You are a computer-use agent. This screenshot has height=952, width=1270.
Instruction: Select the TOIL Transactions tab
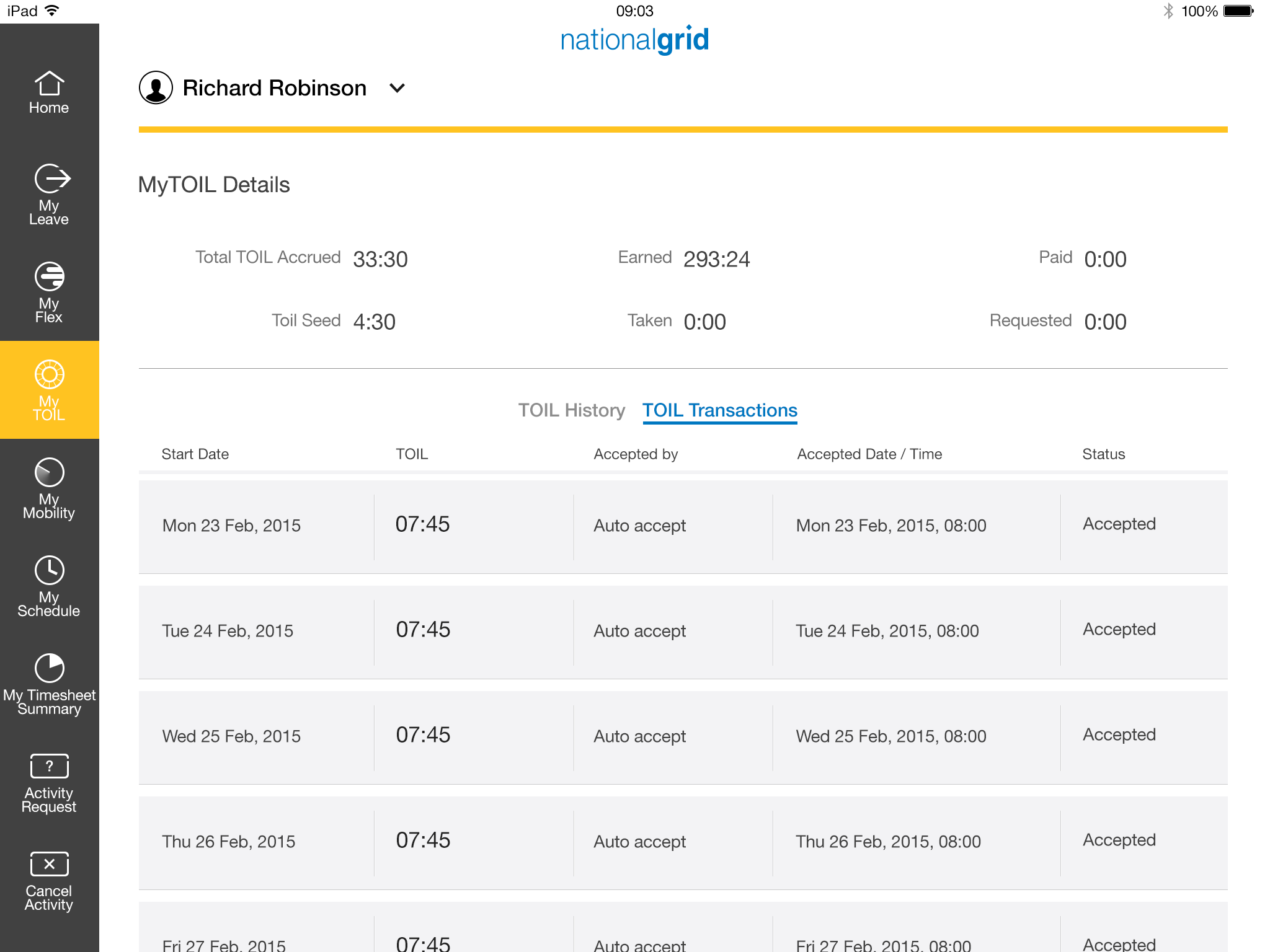click(x=719, y=410)
